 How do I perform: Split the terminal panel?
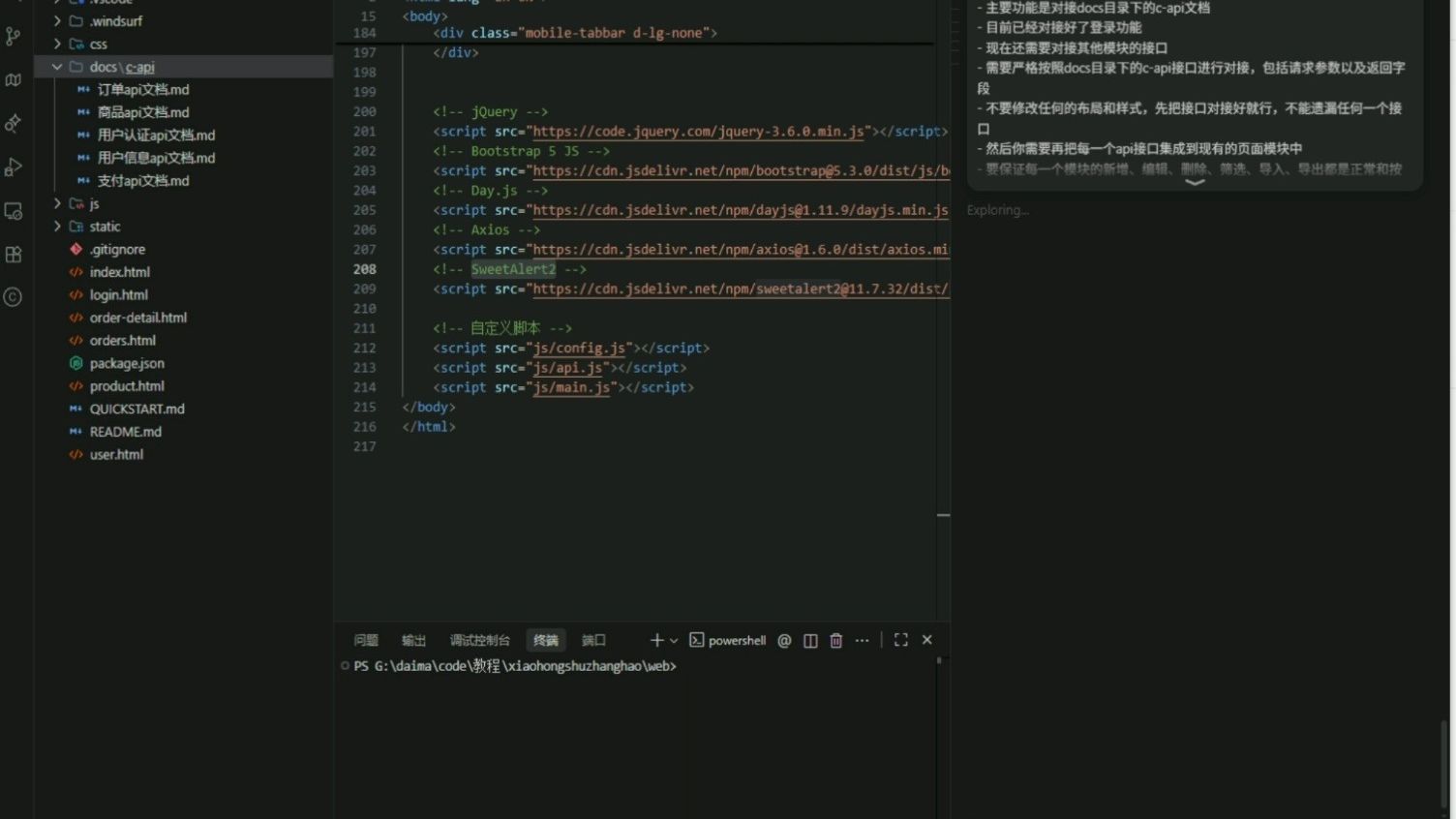pyautogui.click(x=810, y=640)
